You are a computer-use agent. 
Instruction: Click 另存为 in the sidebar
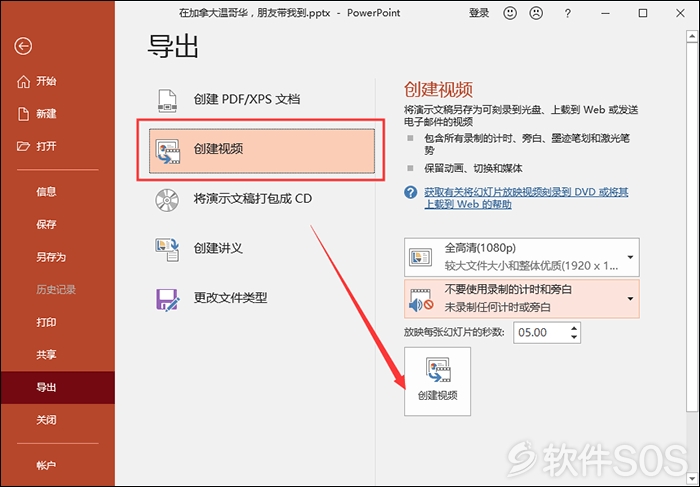[58, 257]
